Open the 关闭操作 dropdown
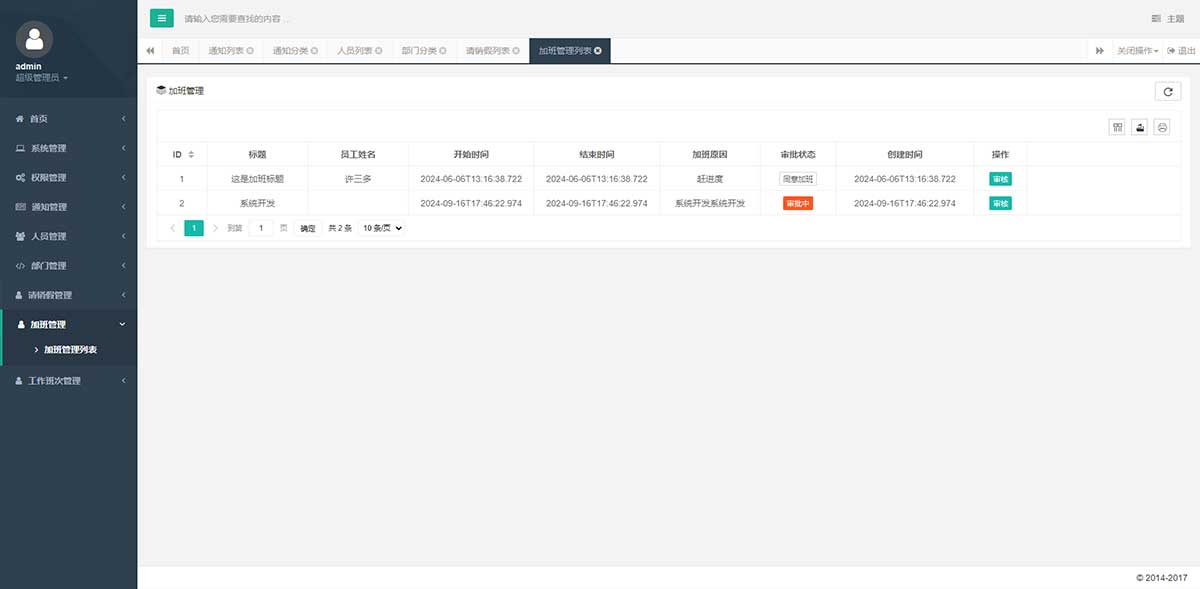Image resolution: width=1200 pixels, height=589 pixels. 1137,51
